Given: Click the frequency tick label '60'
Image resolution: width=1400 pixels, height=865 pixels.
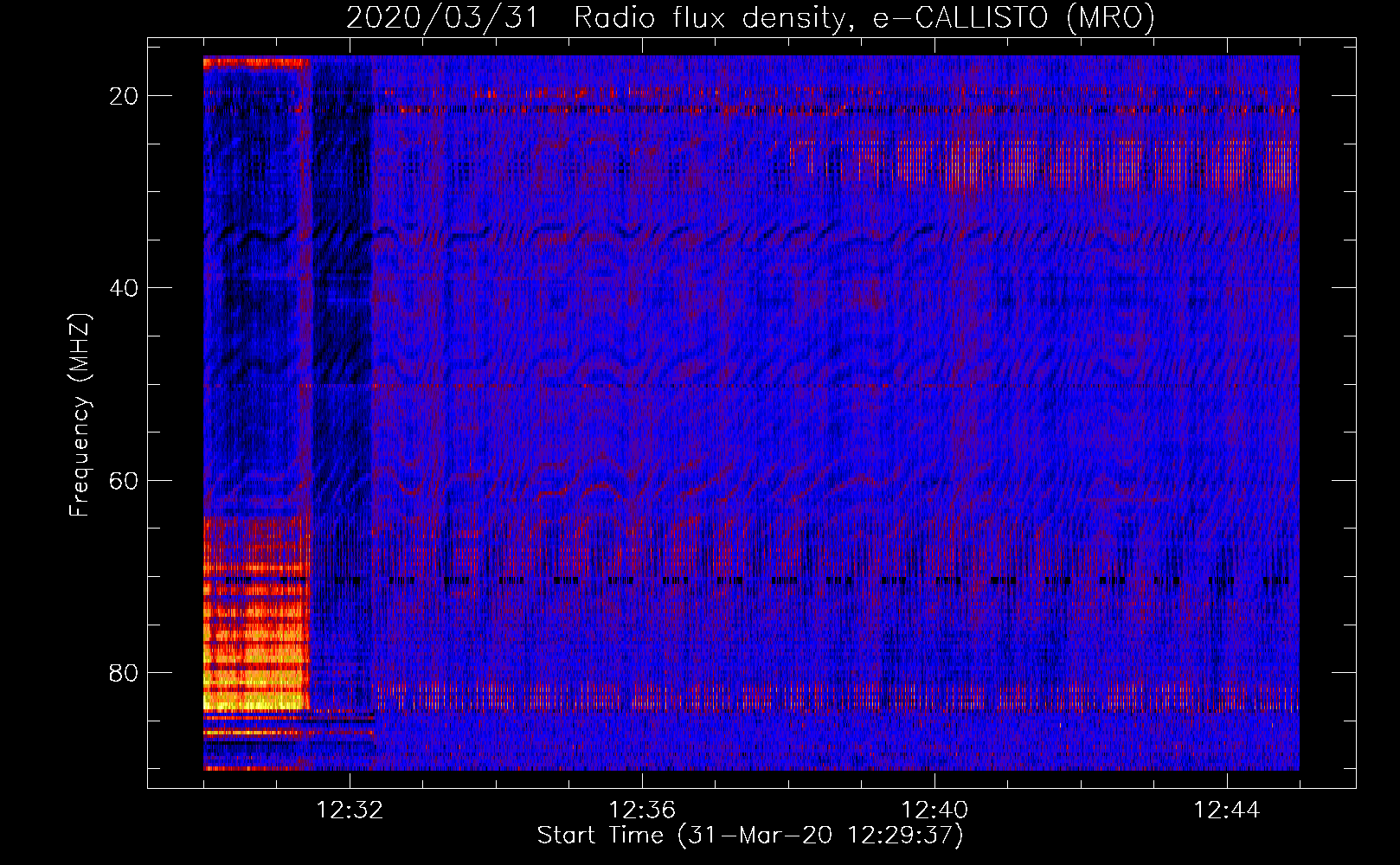Looking at the screenshot, I should tap(125, 480).
